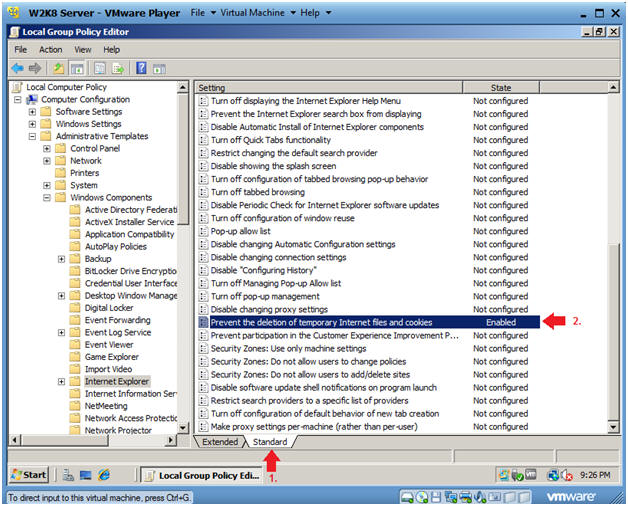
Task: Open Server Manager quick launch icon
Action: pos(68,475)
